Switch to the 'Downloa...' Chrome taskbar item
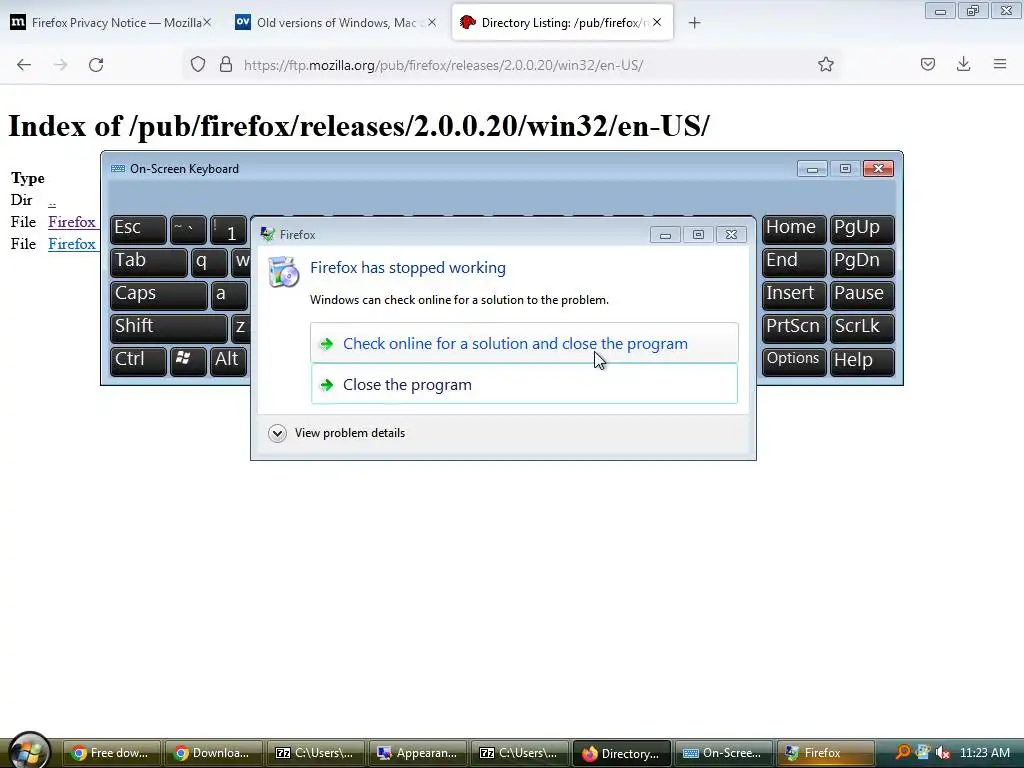The image size is (1024, 768). coord(214,753)
